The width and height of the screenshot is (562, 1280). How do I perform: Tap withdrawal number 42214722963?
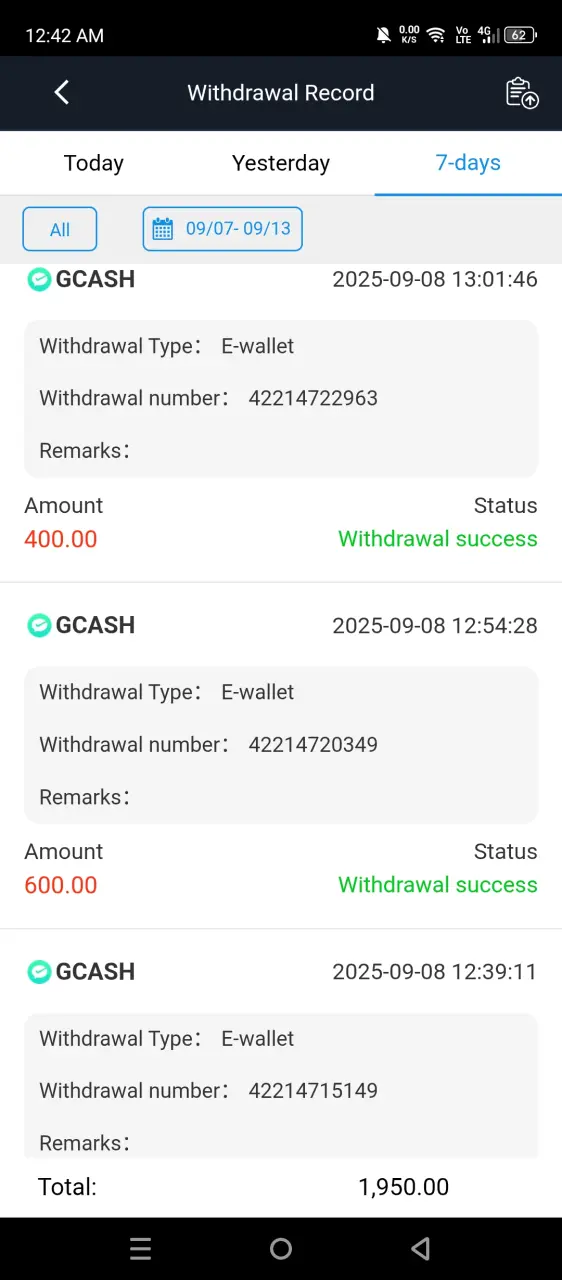313,398
